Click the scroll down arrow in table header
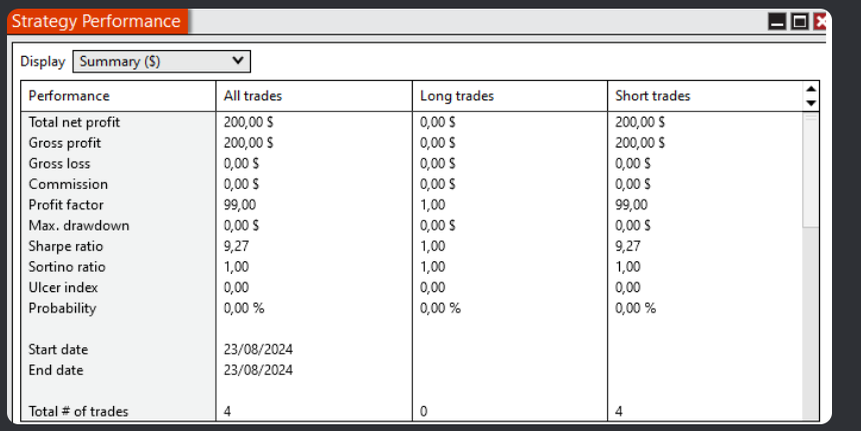This screenshot has width=861, height=431. 811,102
